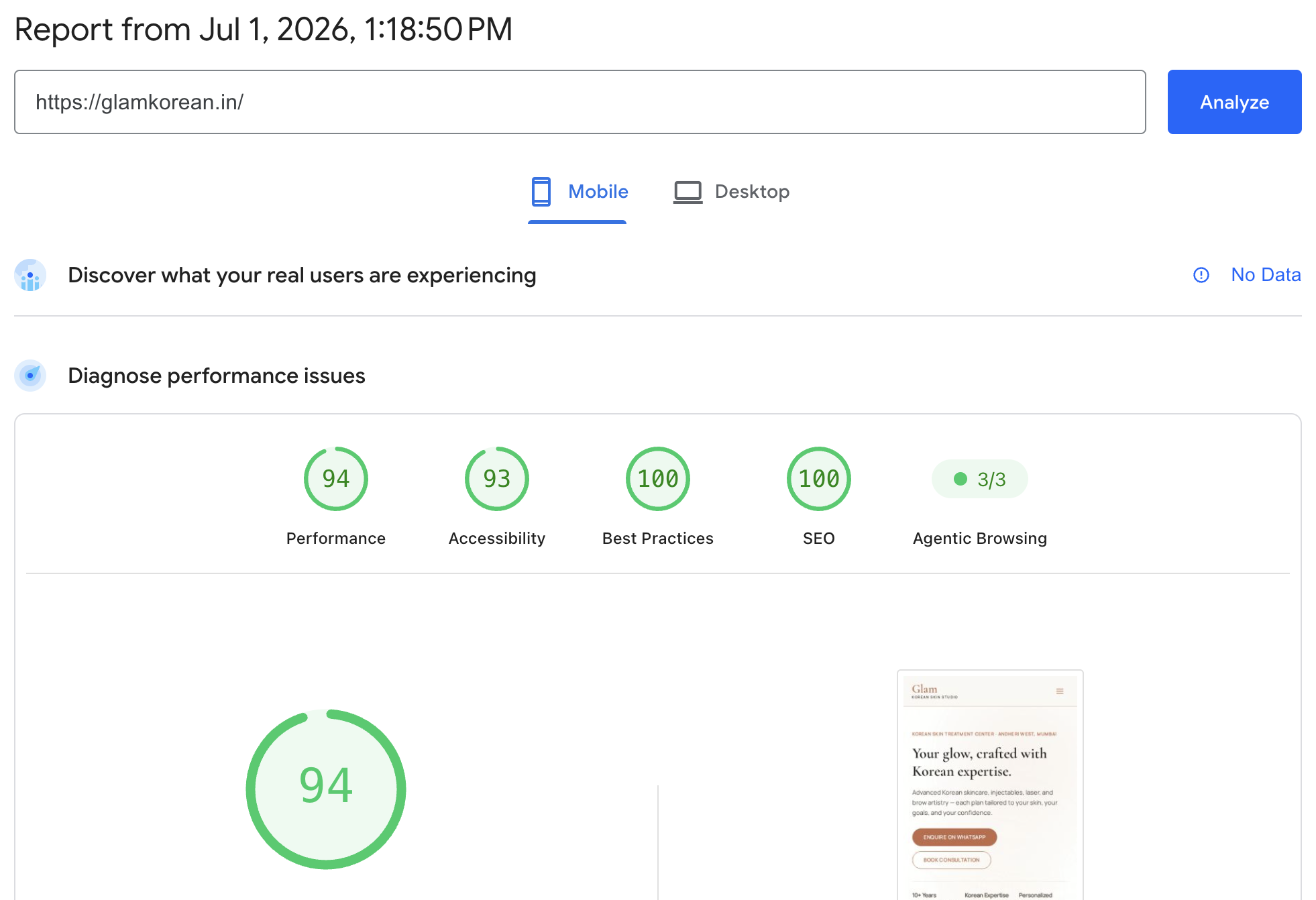Open the page screenshot thumbnail
Image resolution: width=1316 pixels, height=900 pixels.
[990, 785]
